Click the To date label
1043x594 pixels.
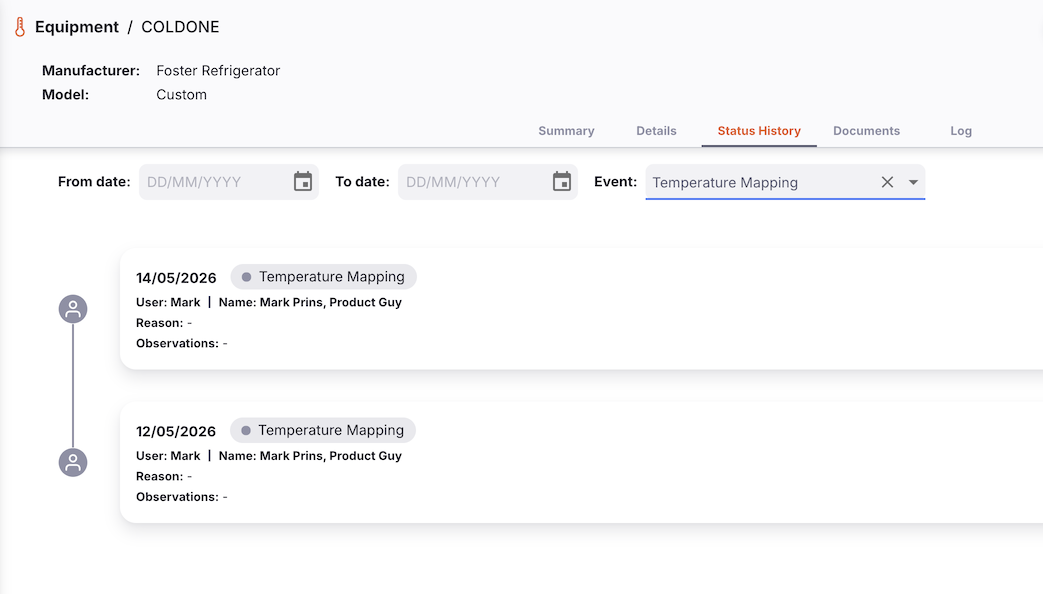pyautogui.click(x=362, y=182)
